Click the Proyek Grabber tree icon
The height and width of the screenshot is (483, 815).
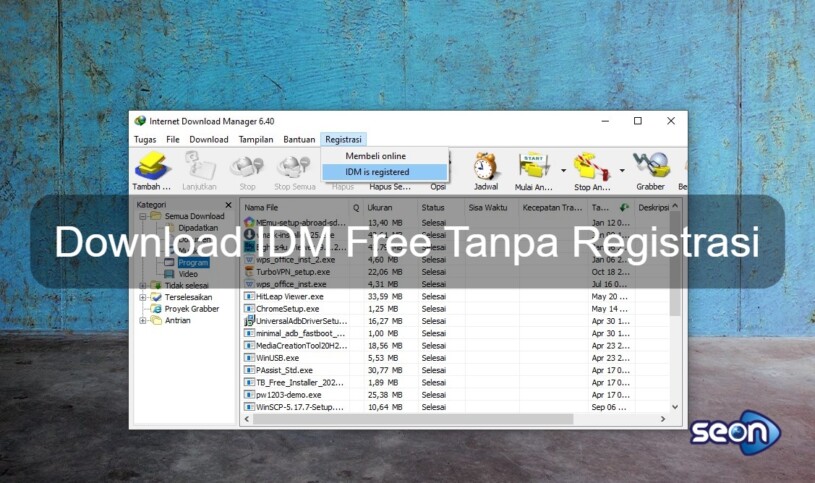(156, 309)
